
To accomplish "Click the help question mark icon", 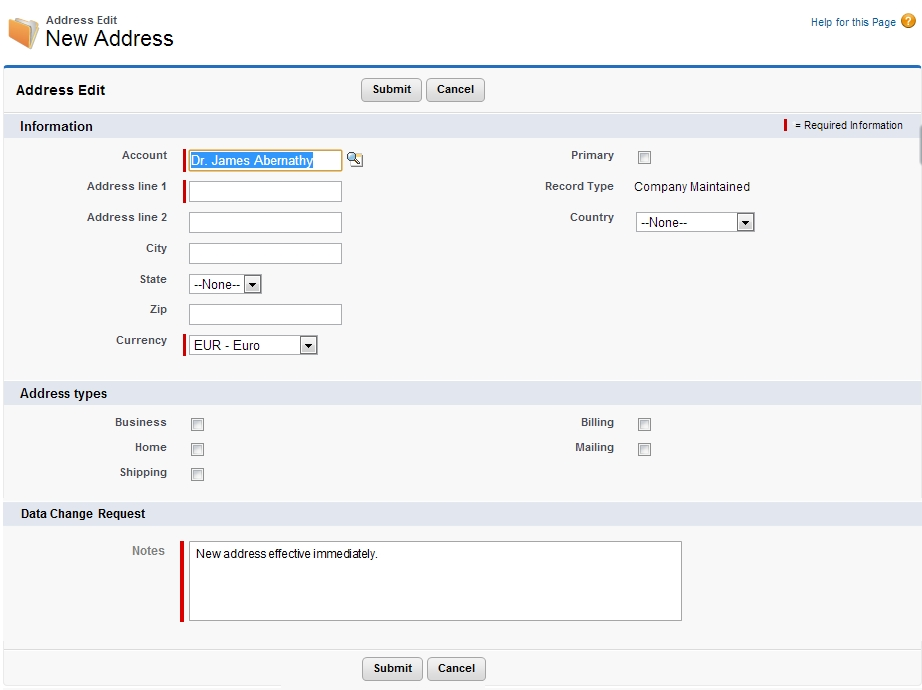I will pos(908,21).
